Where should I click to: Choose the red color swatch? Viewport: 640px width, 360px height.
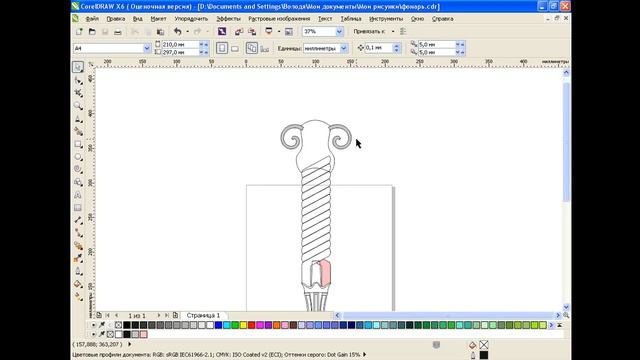coord(251,325)
